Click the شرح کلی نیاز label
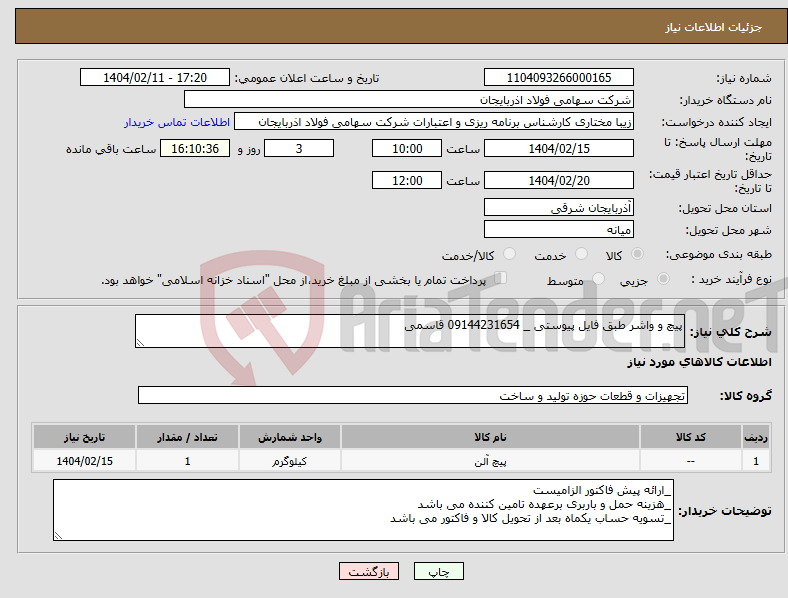The height and width of the screenshot is (598, 788). tap(730, 332)
